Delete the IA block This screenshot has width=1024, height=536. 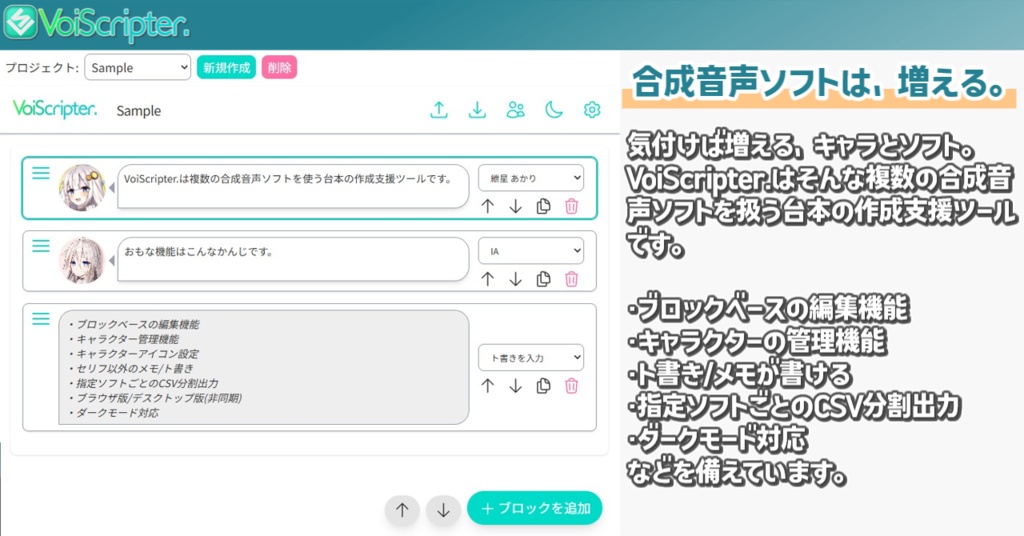(x=571, y=279)
